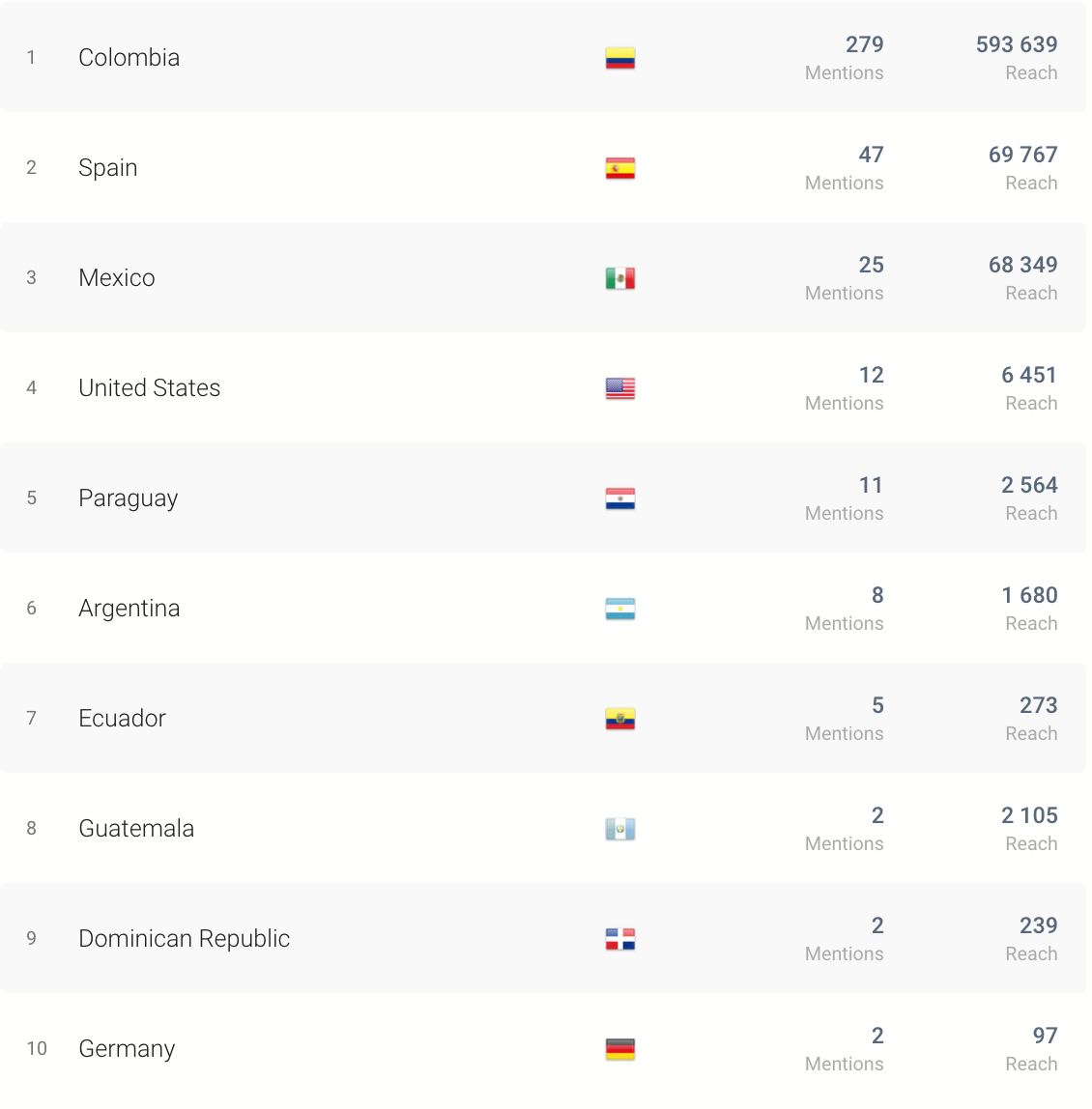
Task: Open the Spain country entry
Action: point(107,168)
